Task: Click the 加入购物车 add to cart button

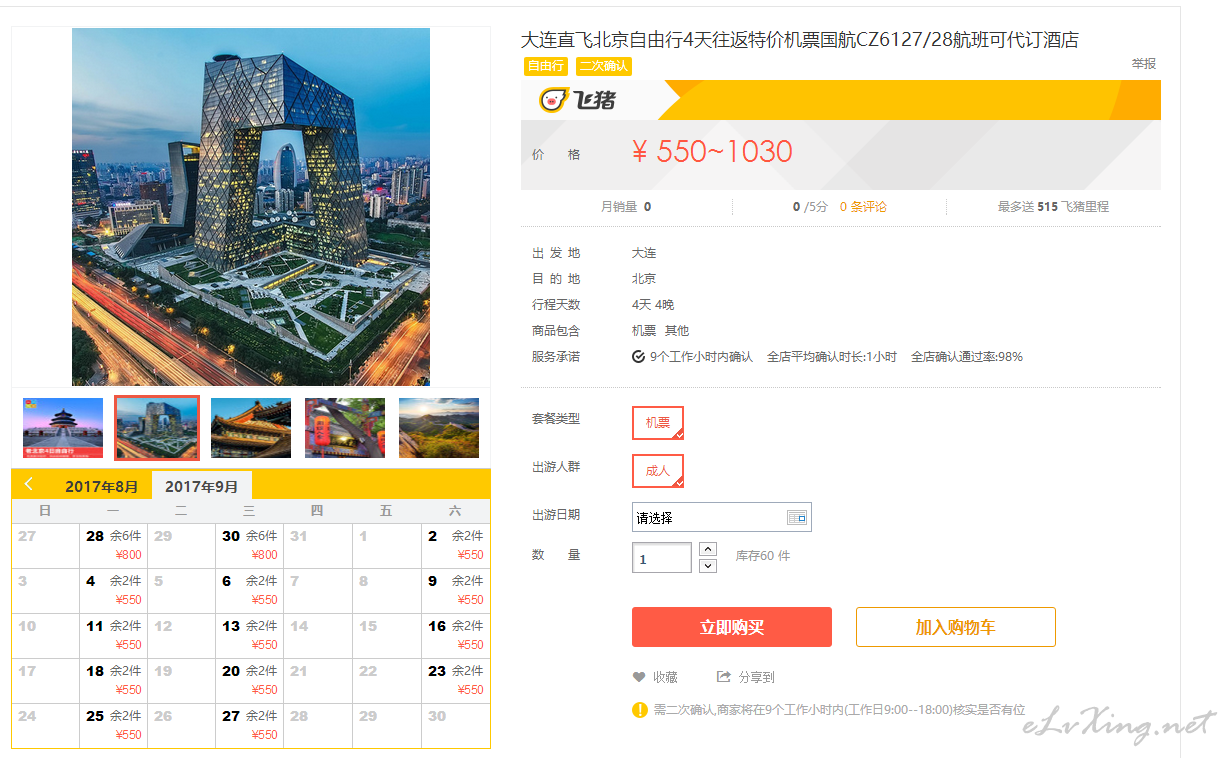Action: pyautogui.click(x=955, y=627)
